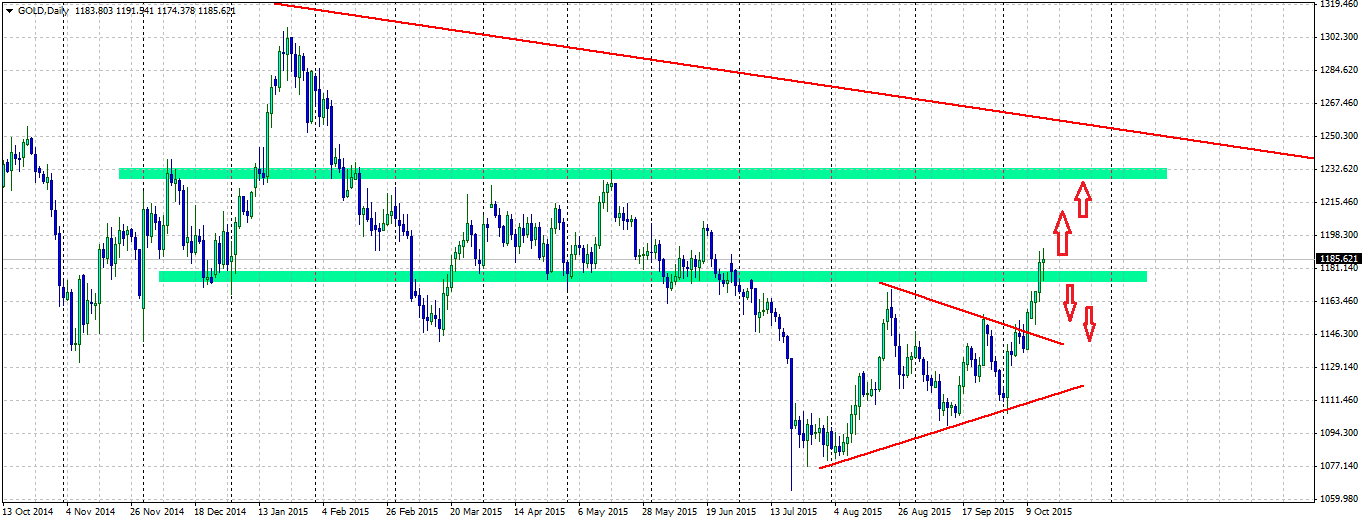
Task: Click the 1129.140 price axis label
Action: coord(1340,367)
